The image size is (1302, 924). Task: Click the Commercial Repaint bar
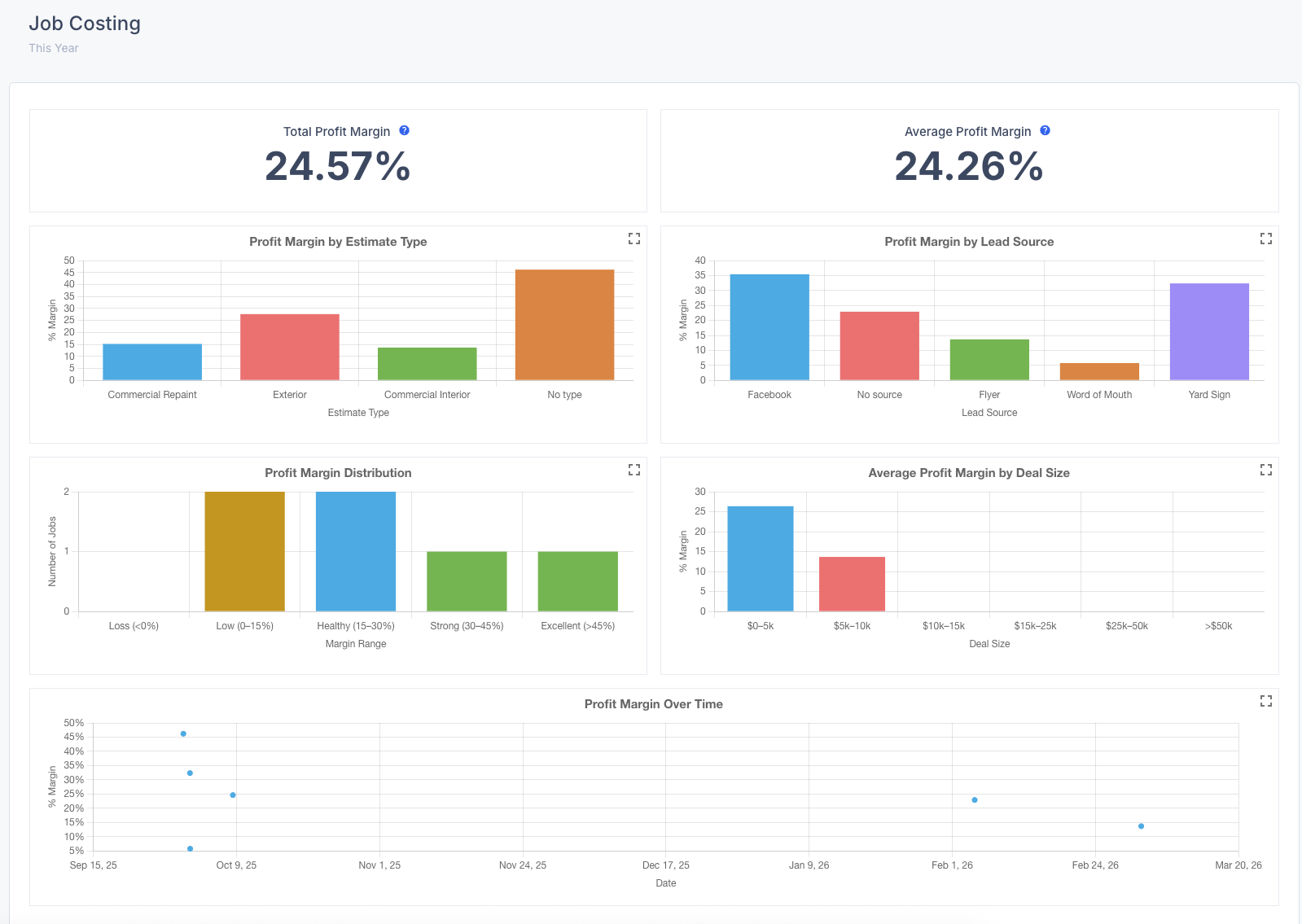coord(152,361)
